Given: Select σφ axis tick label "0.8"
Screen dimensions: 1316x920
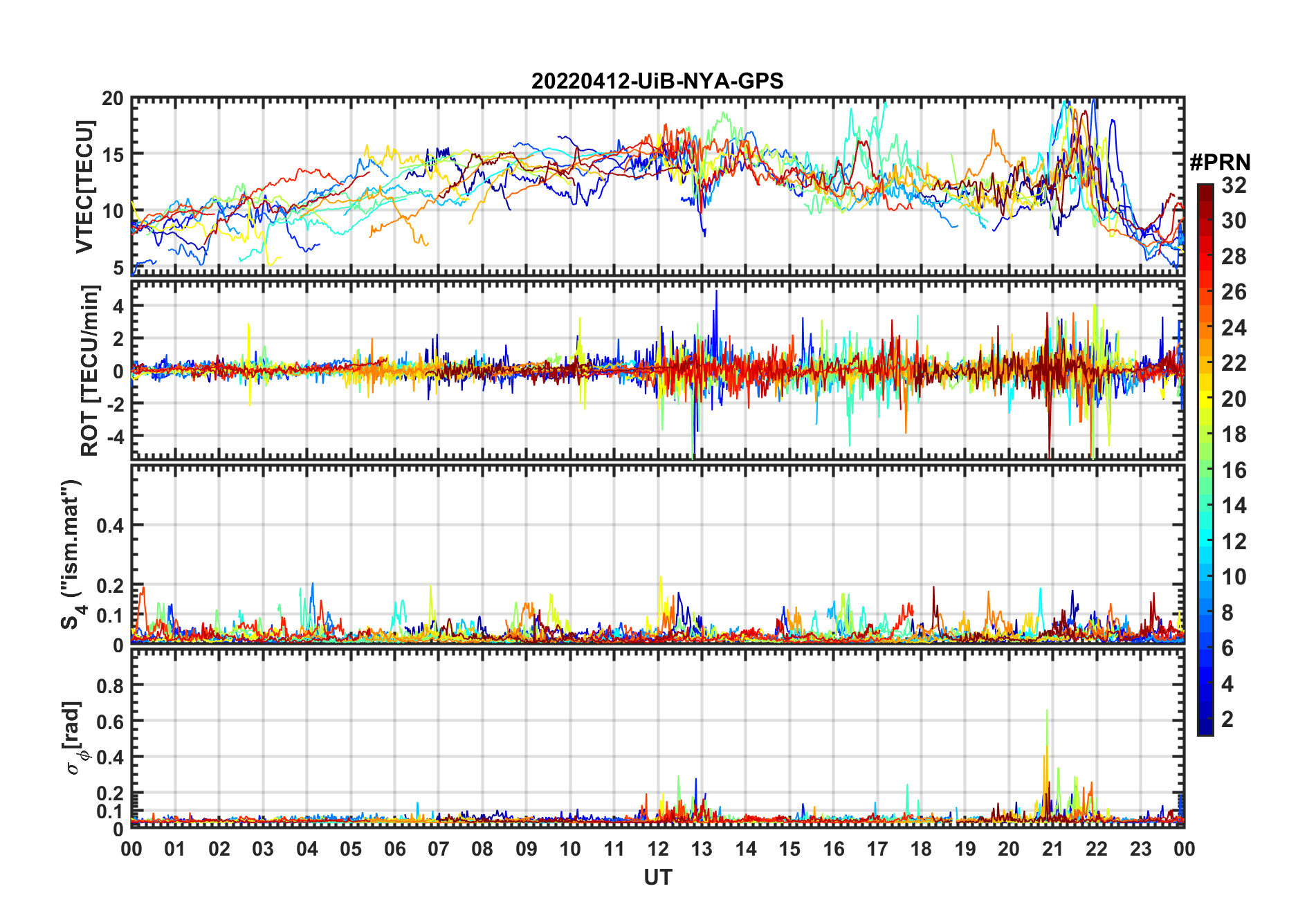Looking at the screenshot, I should click(x=111, y=686).
